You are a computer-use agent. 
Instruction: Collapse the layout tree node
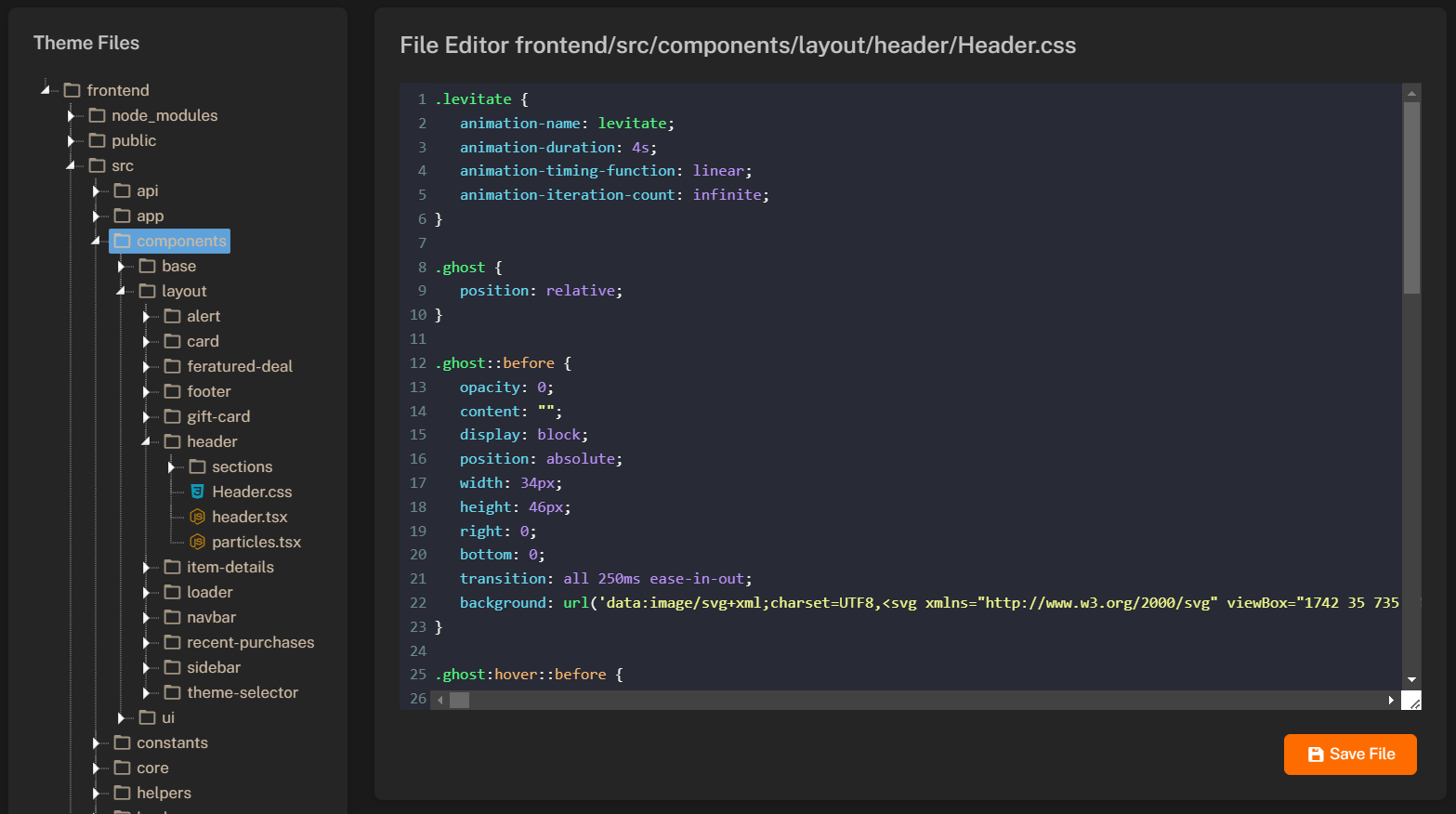pos(120,291)
